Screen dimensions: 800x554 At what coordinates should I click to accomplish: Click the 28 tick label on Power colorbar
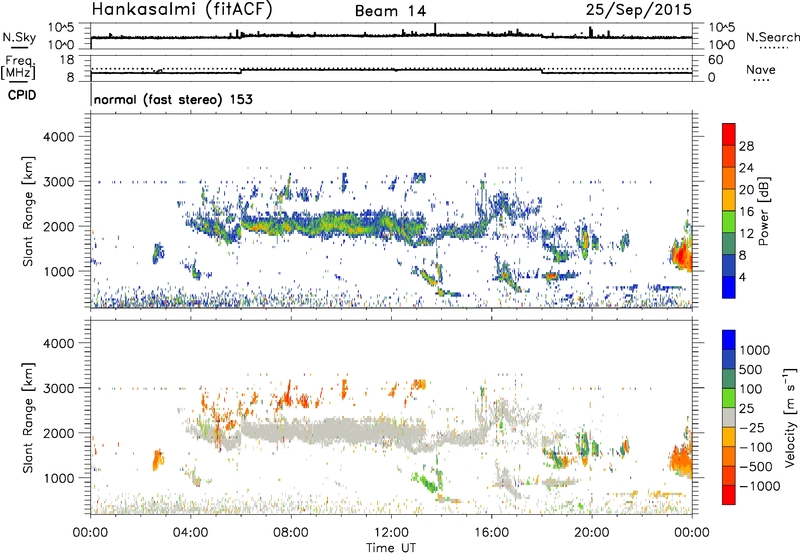[x=746, y=146]
